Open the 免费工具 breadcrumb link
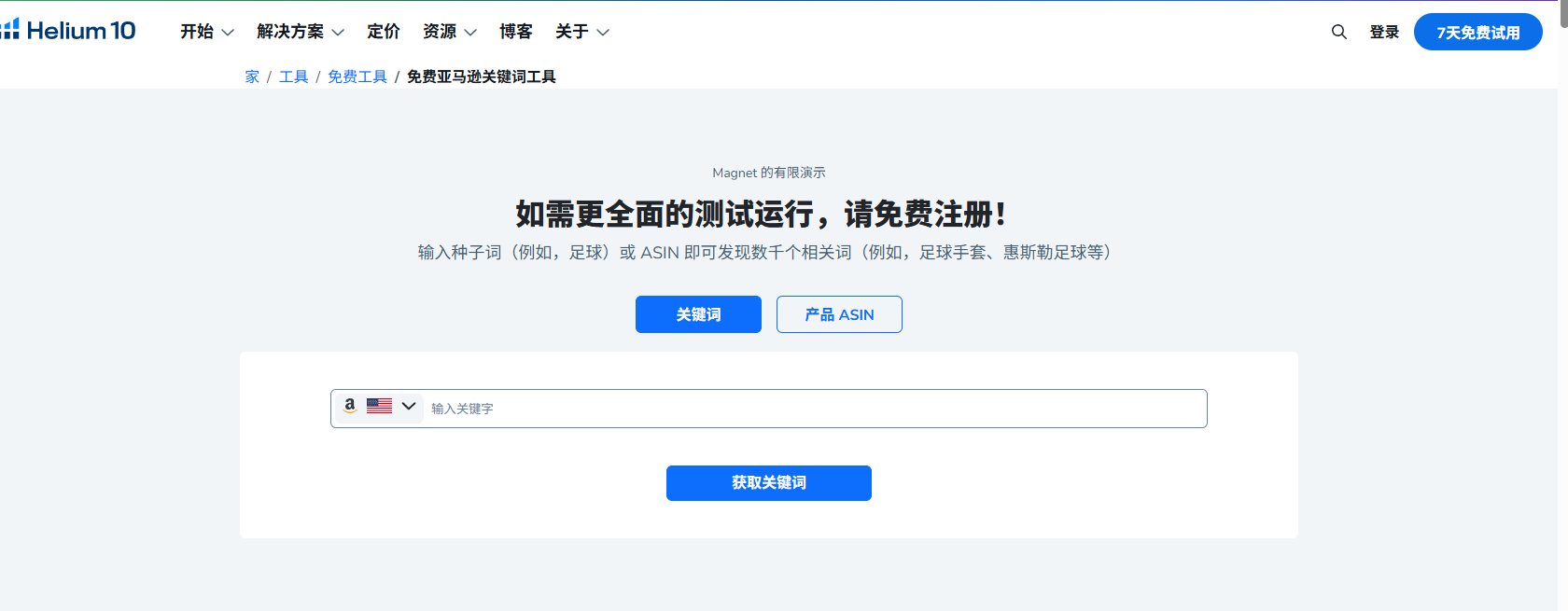The width and height of the screenshot is (1568, 611). [x=357, y=76]
